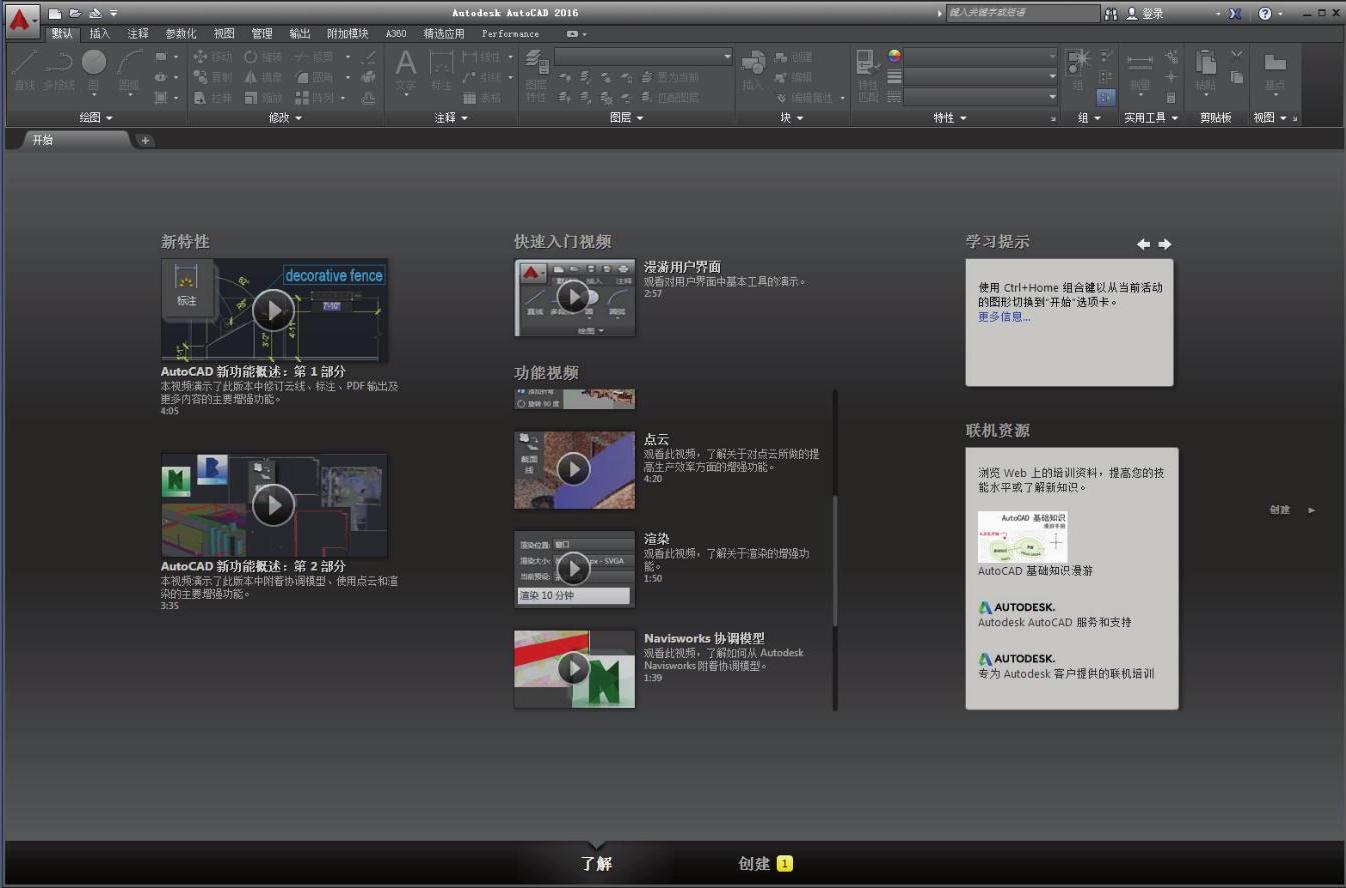Select the Copy (复制) tool
Image resolution: width=1346 pixels, height=888 pixels.
(212, 77)
